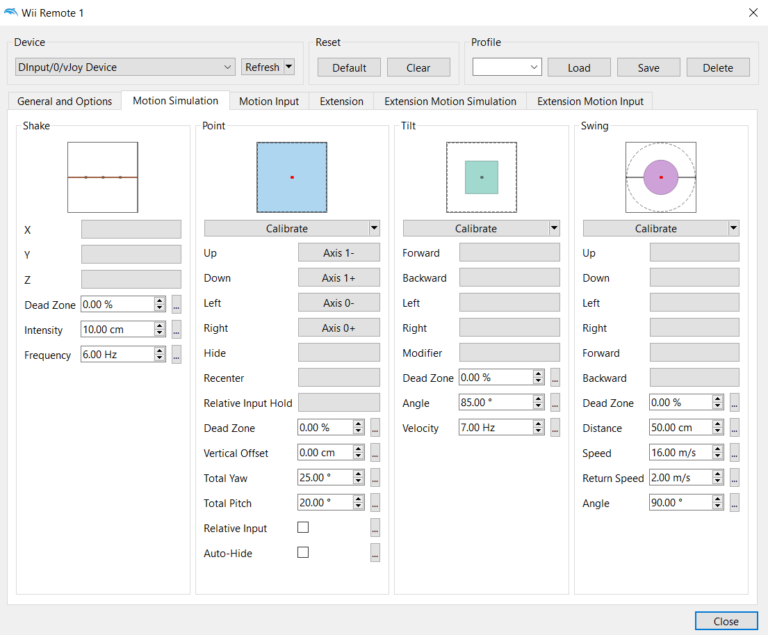This screenshot has width=768, height=635.
Task: Click the Point Left mapping Axis 0-
Action: 338,303
